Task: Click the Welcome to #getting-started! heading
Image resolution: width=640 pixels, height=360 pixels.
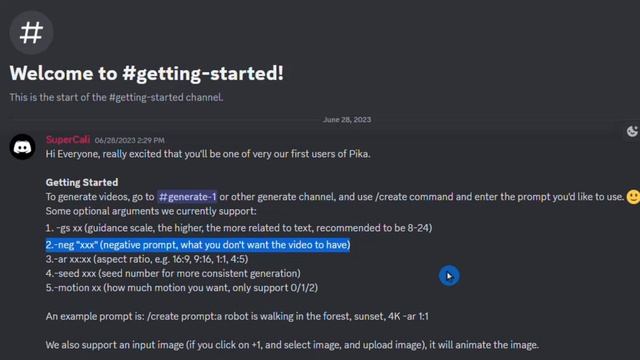Action: [147, 73]
